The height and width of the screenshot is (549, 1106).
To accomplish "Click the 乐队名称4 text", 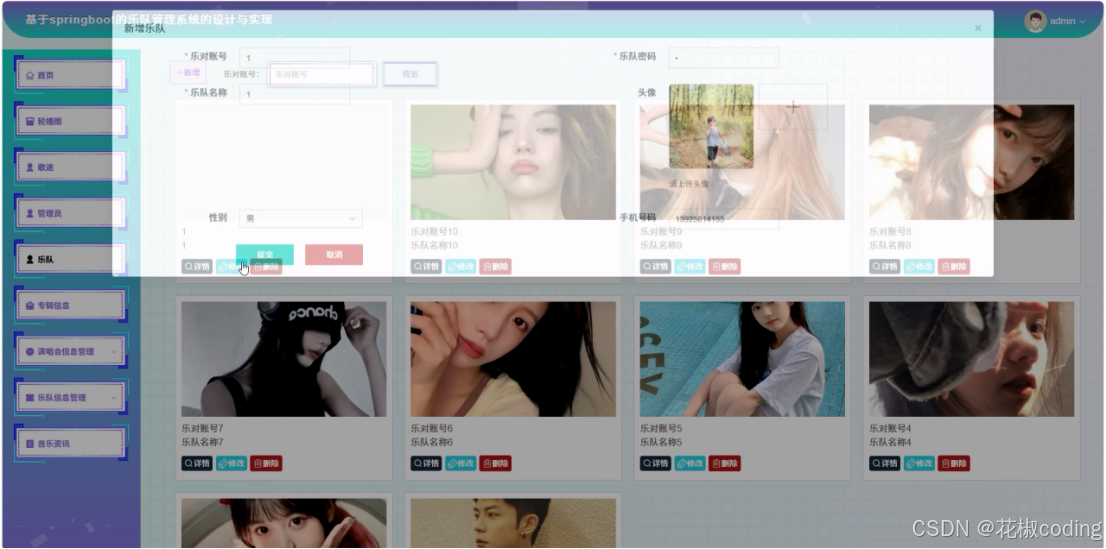I will click(x=890, y=442).
